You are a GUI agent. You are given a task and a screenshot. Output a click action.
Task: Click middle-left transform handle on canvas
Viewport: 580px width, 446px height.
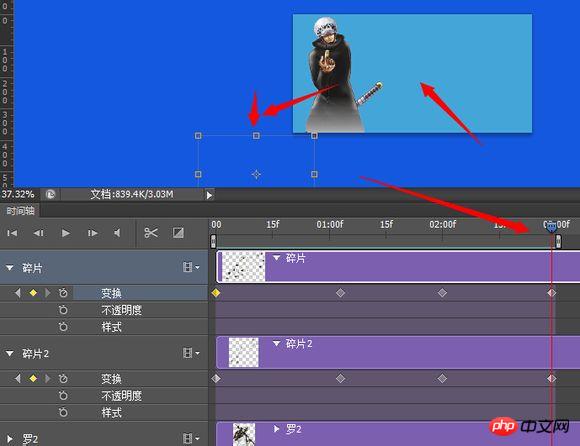pyautogui.click(x=198, y=174)
